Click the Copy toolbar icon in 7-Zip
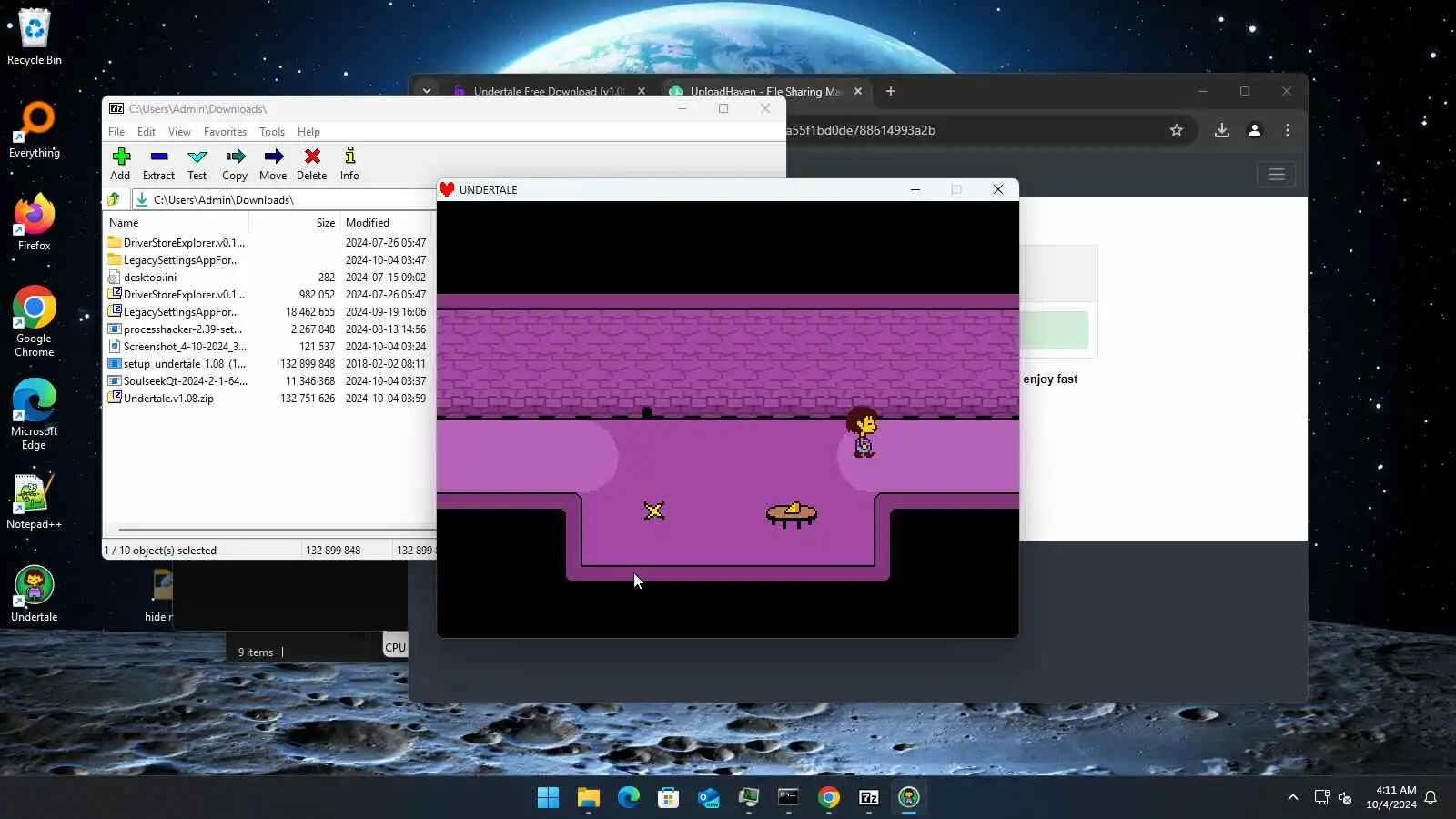The width and height of the screenshot is (1456, 819). point(235,164)
